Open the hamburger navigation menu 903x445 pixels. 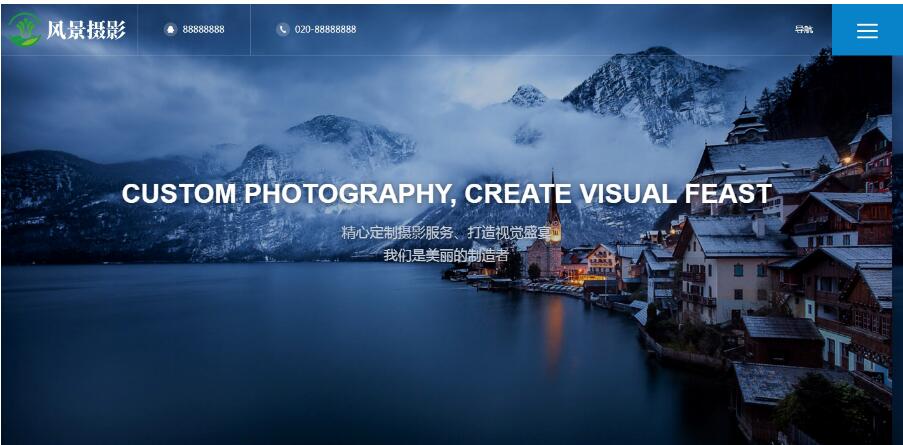pos(867,30)
